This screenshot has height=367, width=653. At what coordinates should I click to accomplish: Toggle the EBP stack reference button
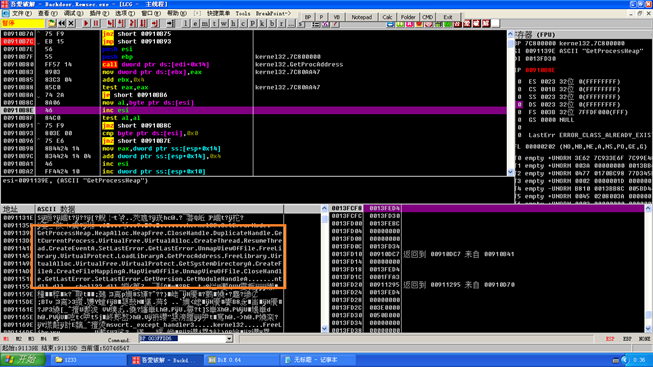pyautogui.click(x=627, y=339)
